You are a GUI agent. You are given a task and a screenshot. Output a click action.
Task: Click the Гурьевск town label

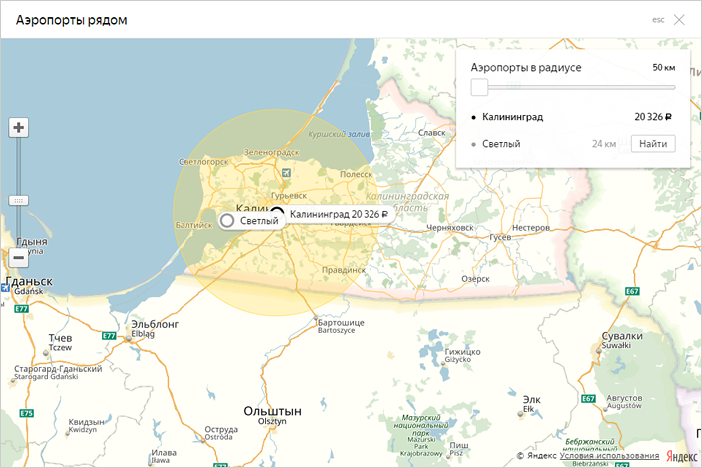(x=289, y=196)
